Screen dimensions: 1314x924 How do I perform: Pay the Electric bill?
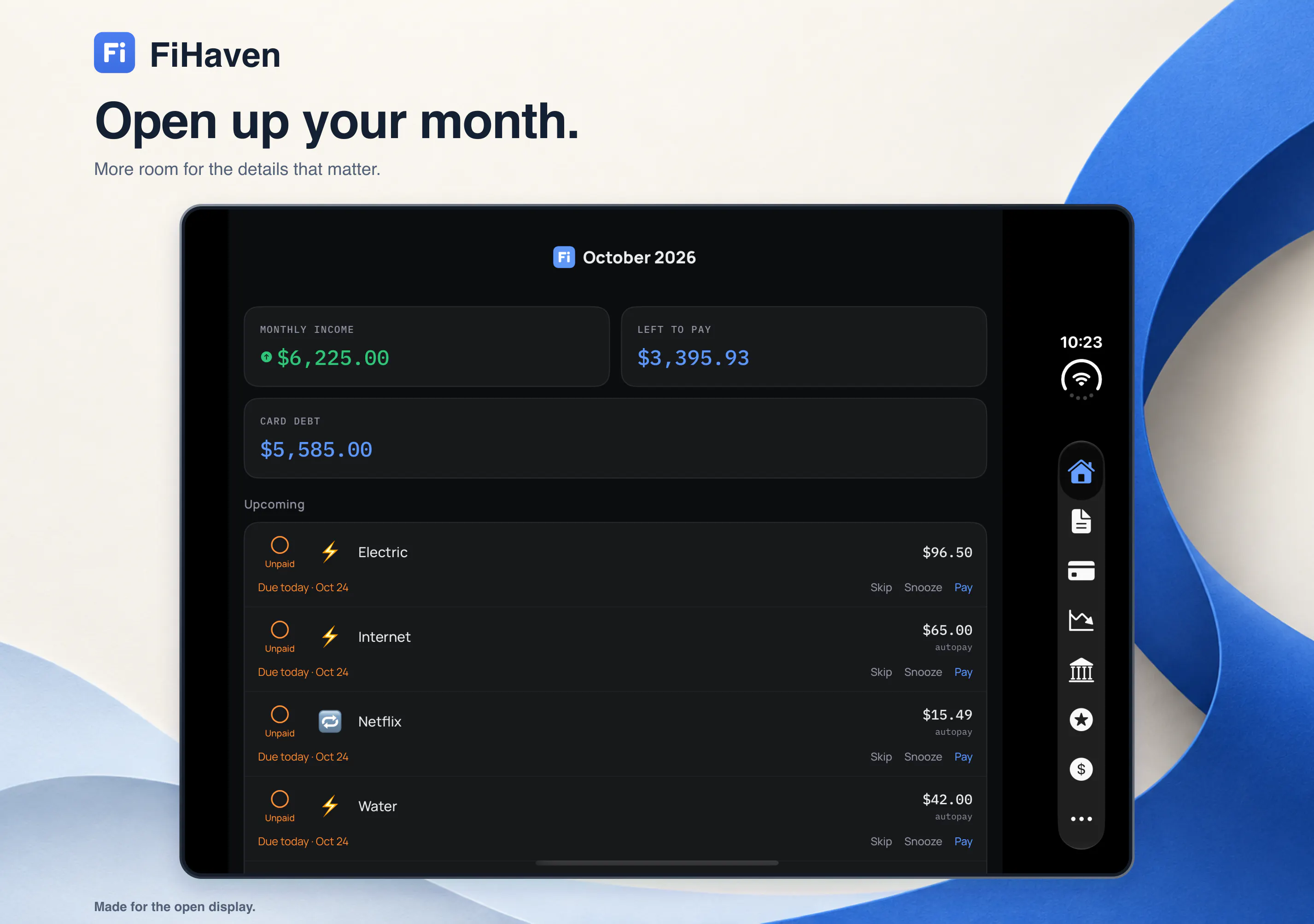coord(963,587)
